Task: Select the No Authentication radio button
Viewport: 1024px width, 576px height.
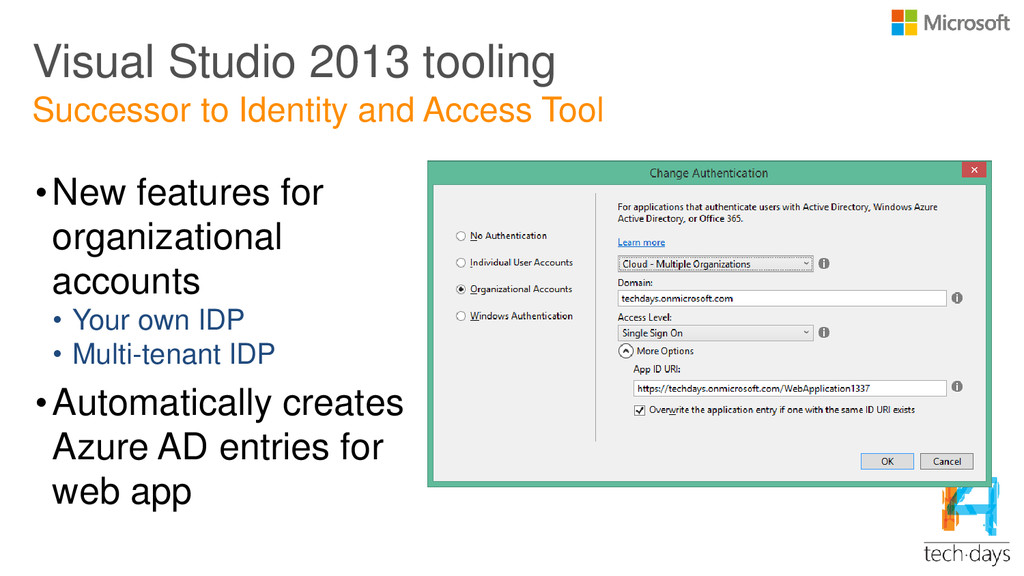Action: pyautogui.click(x=461, y=236)
